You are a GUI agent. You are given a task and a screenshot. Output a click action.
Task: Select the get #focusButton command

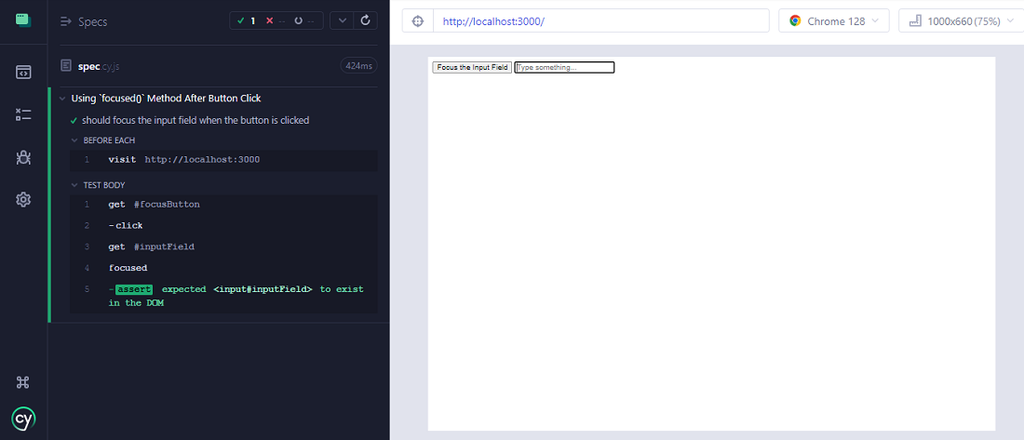[223, 204]
